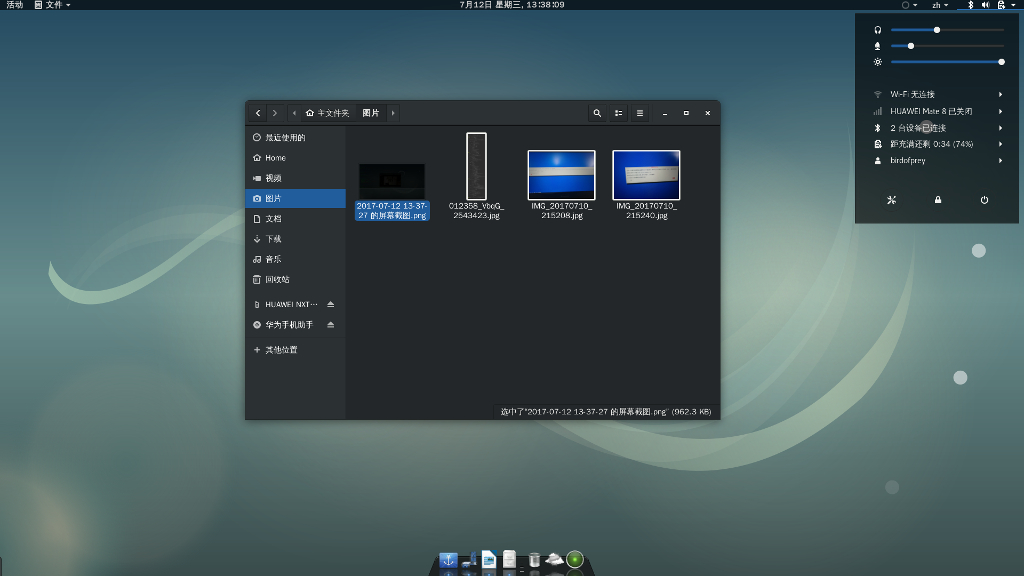Open the cloud app in dock
Screen dimensions: 1024x576
click(554, 559)
